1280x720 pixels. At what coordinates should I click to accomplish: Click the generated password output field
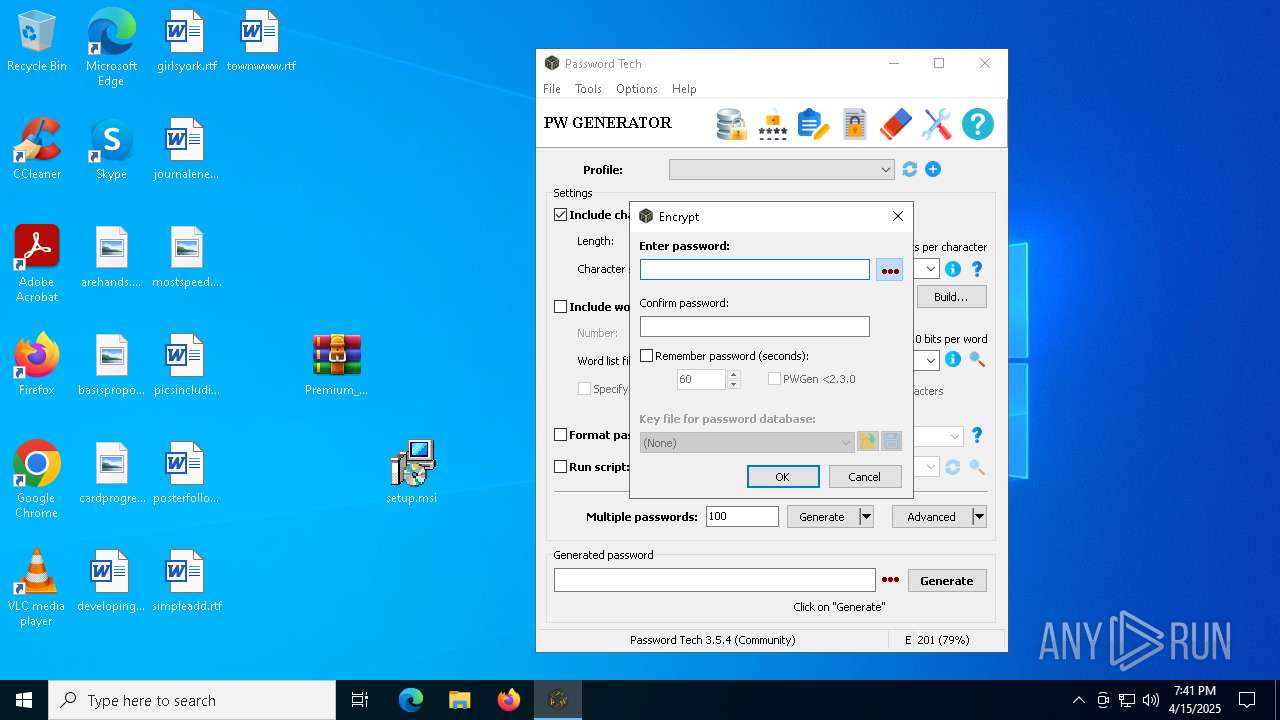coord(715,581)
